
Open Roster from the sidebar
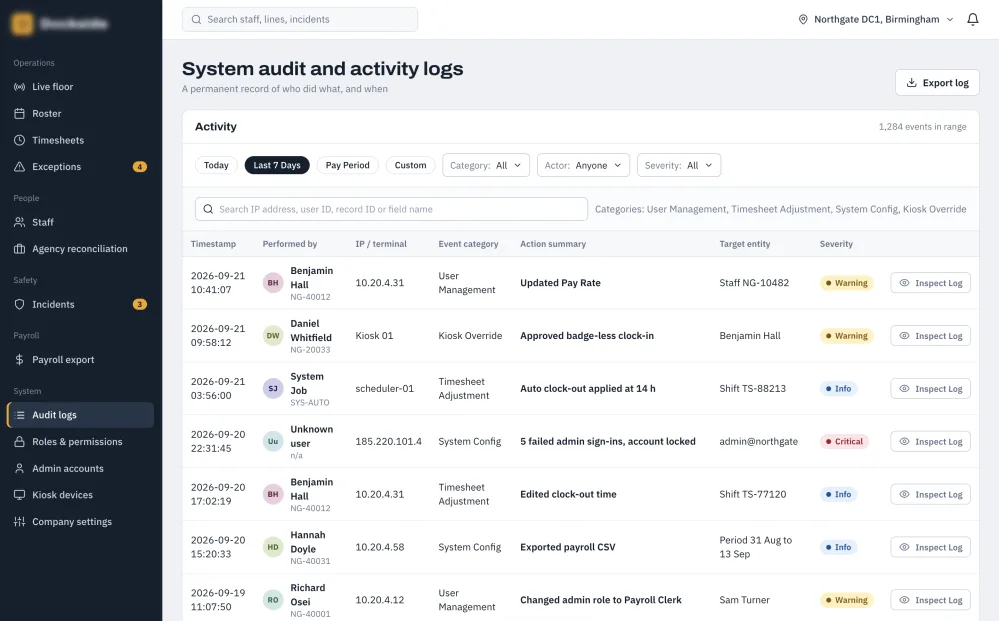[x=80, y=113]
